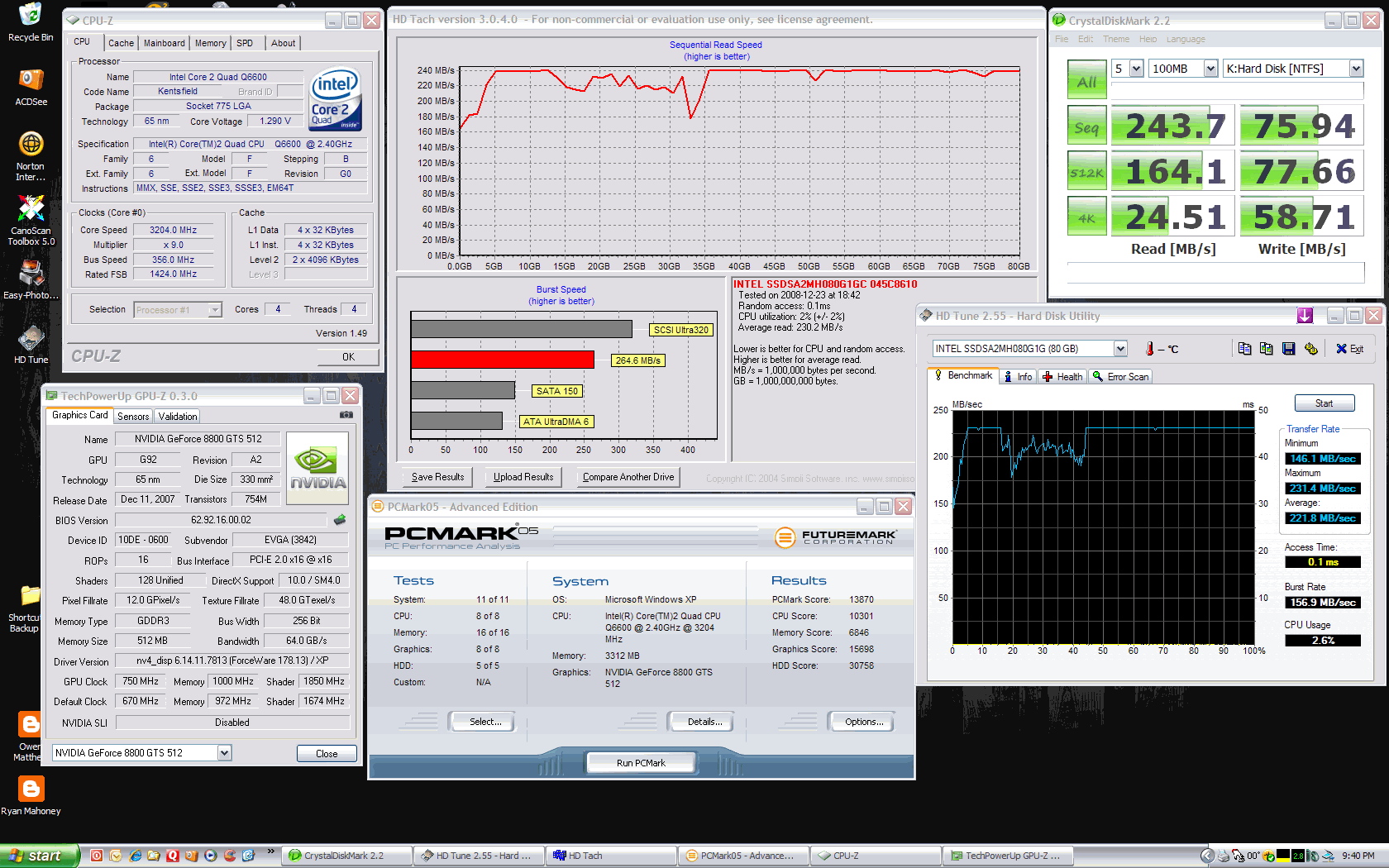Expand the HD Tune drive selection dropdown

click(x=1120, y=349)
